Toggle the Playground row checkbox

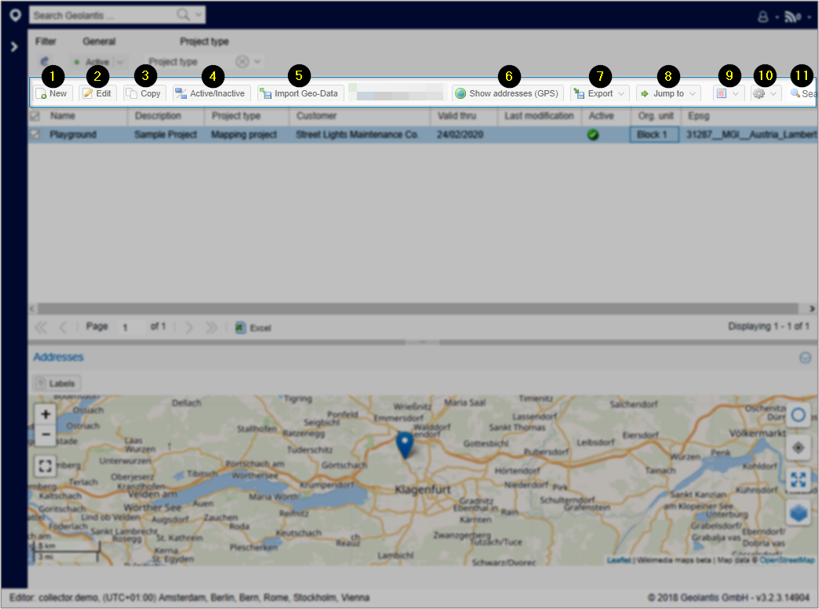(x=34, y=134)
